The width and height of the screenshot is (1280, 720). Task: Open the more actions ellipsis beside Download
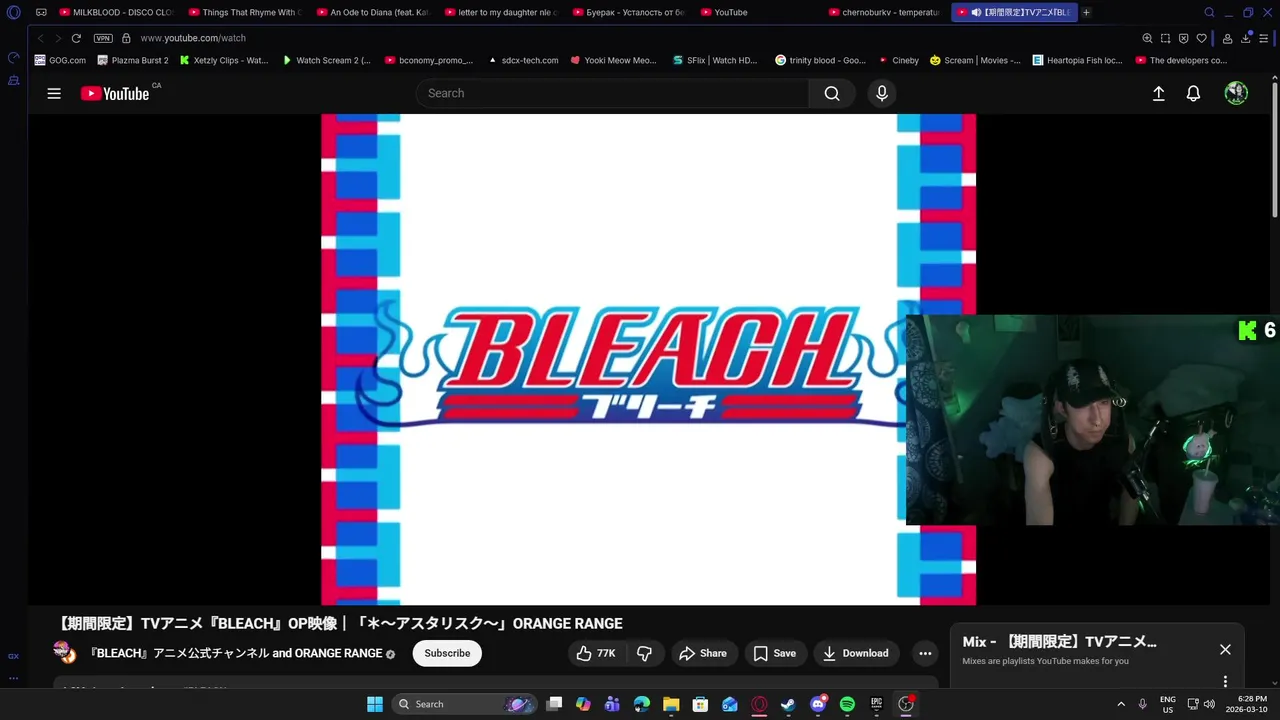pos(925,653)
